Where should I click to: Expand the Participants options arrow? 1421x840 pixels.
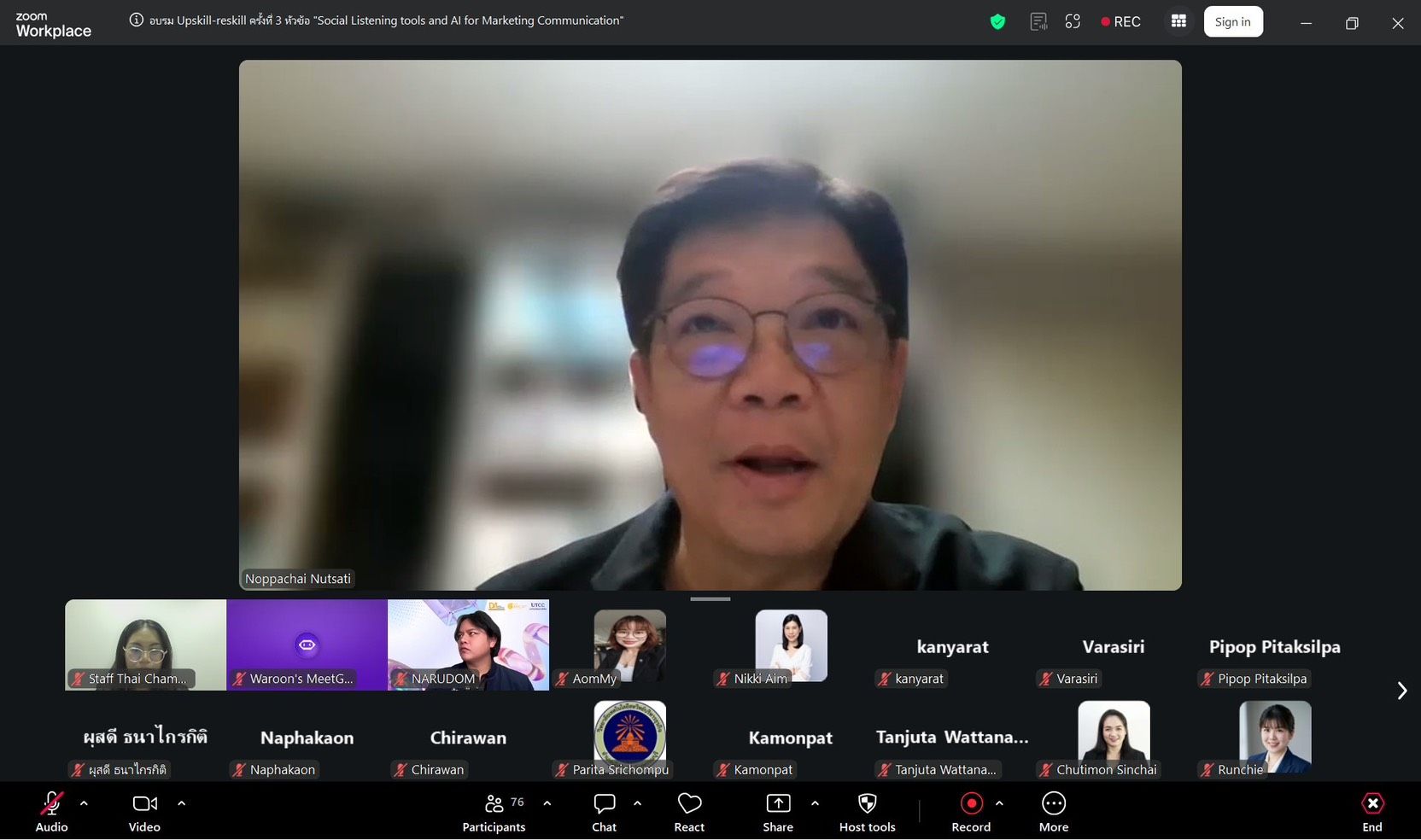547,803
